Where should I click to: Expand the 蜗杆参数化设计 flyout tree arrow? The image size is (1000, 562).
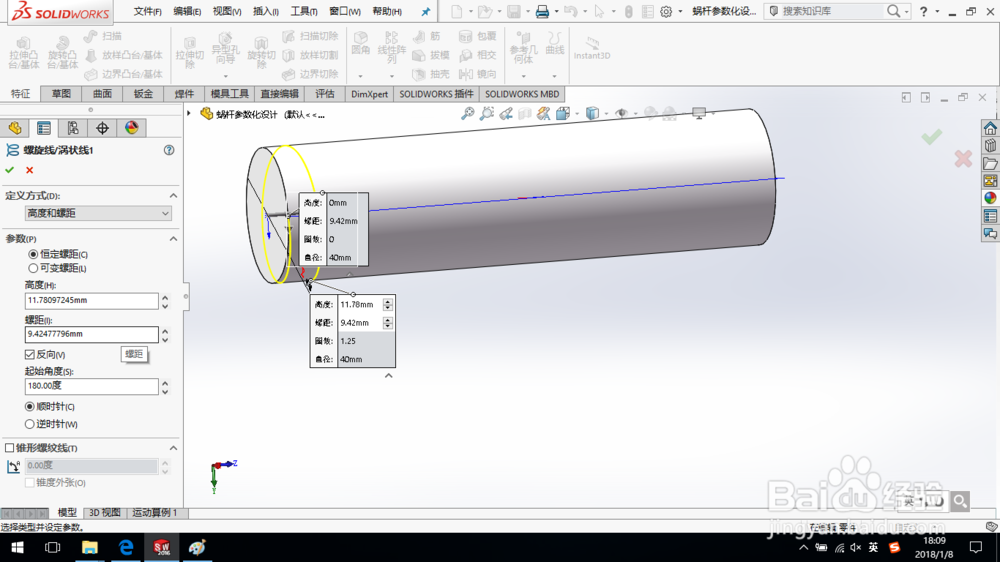click(x=189, y=114)
